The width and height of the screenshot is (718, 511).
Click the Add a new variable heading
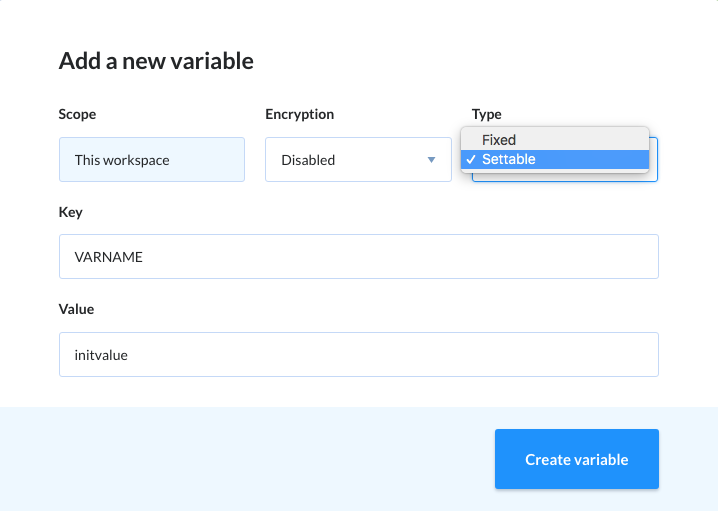[156, 61]
